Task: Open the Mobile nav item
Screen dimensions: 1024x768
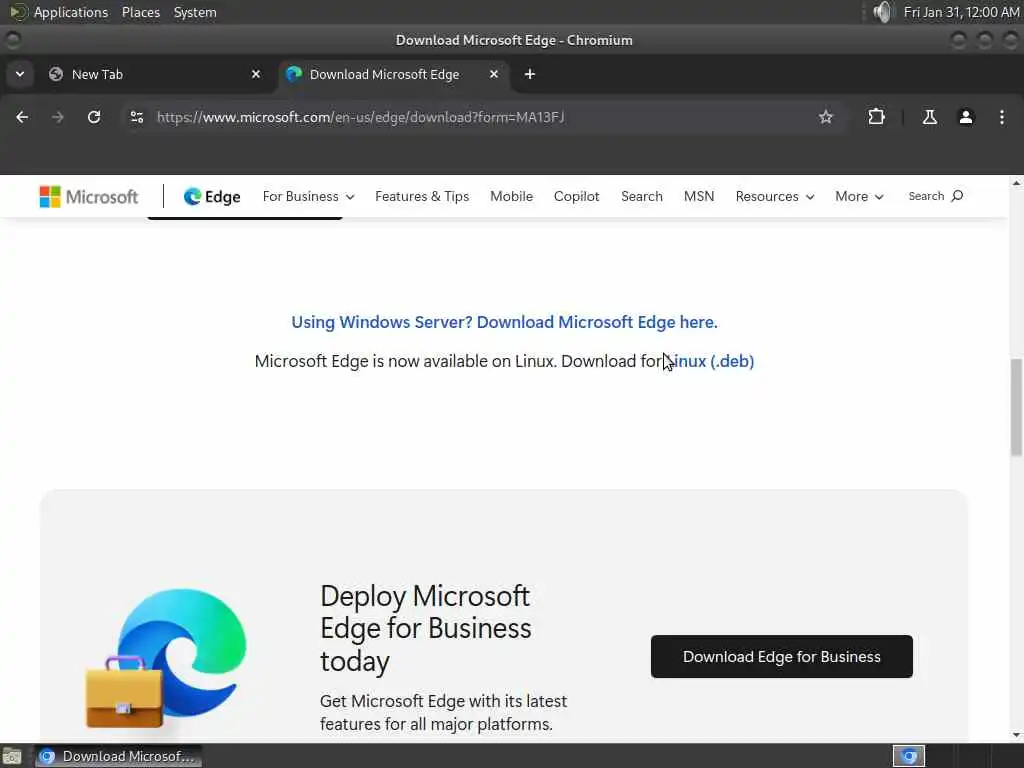Action: click(x=511, y=197)
